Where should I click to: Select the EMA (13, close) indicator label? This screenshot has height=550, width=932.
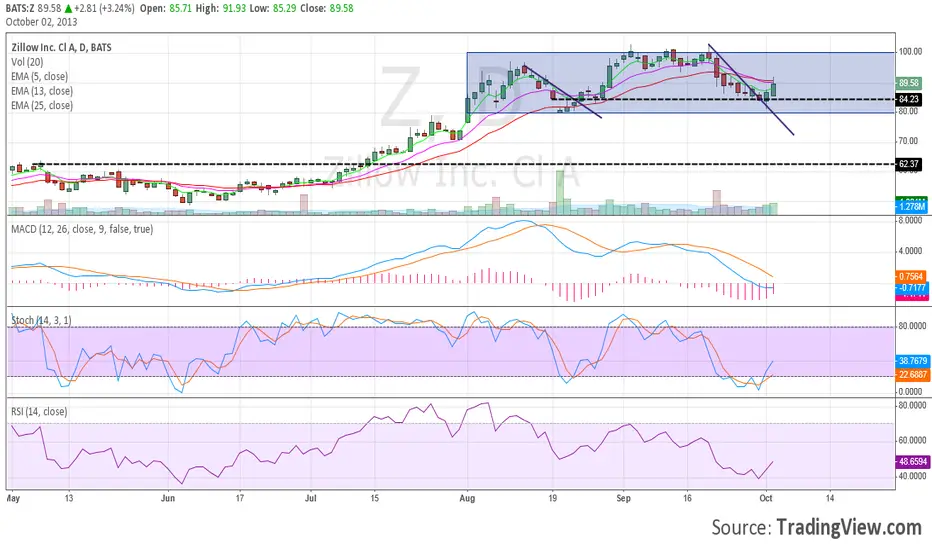point(42,91)
